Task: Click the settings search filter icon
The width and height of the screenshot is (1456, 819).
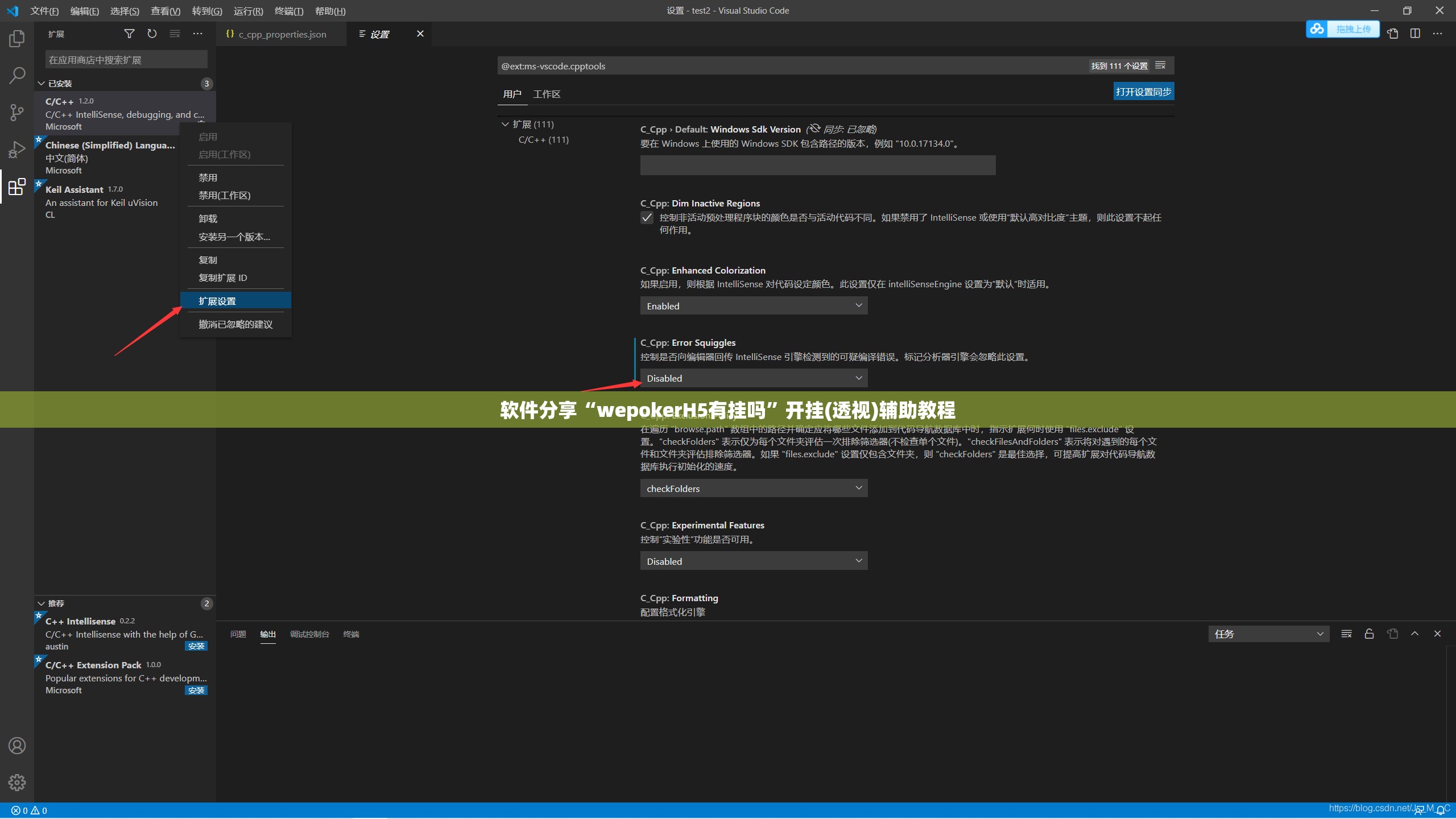Action: coord(1160,65)
